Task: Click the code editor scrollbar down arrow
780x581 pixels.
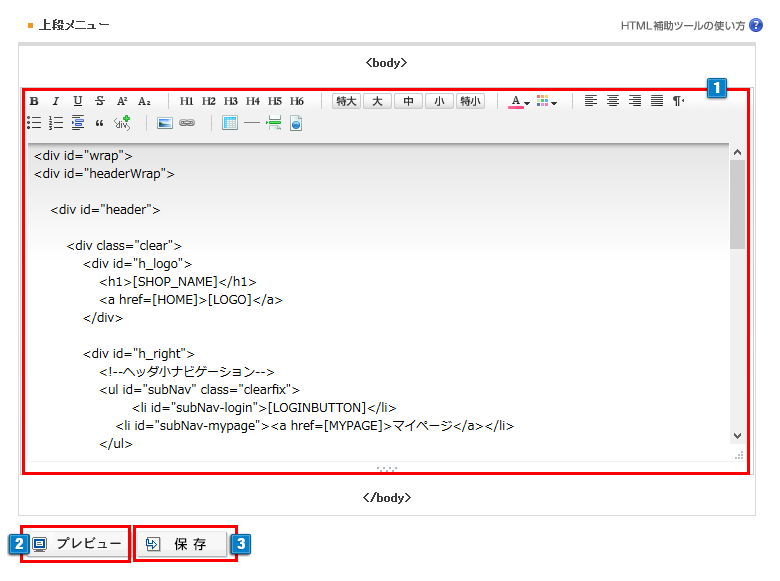Action: tap(737, 436)
